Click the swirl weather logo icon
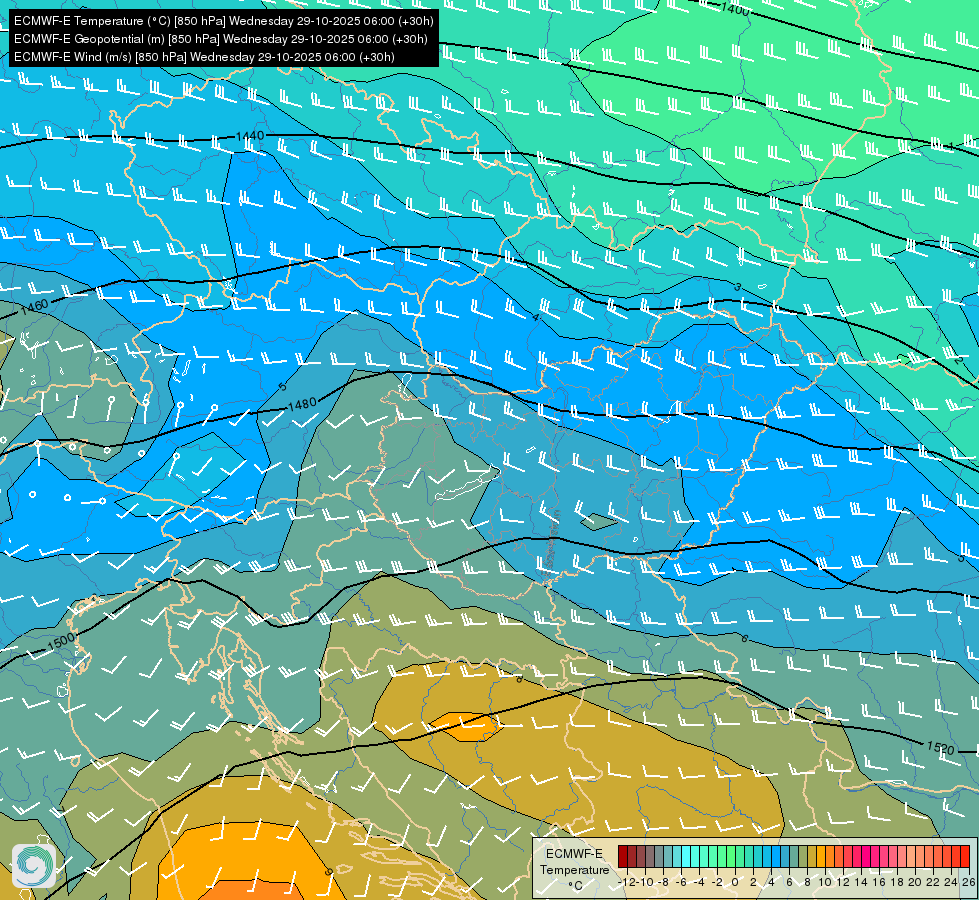Viewport: 979px width, 900px height. point(34,866)
